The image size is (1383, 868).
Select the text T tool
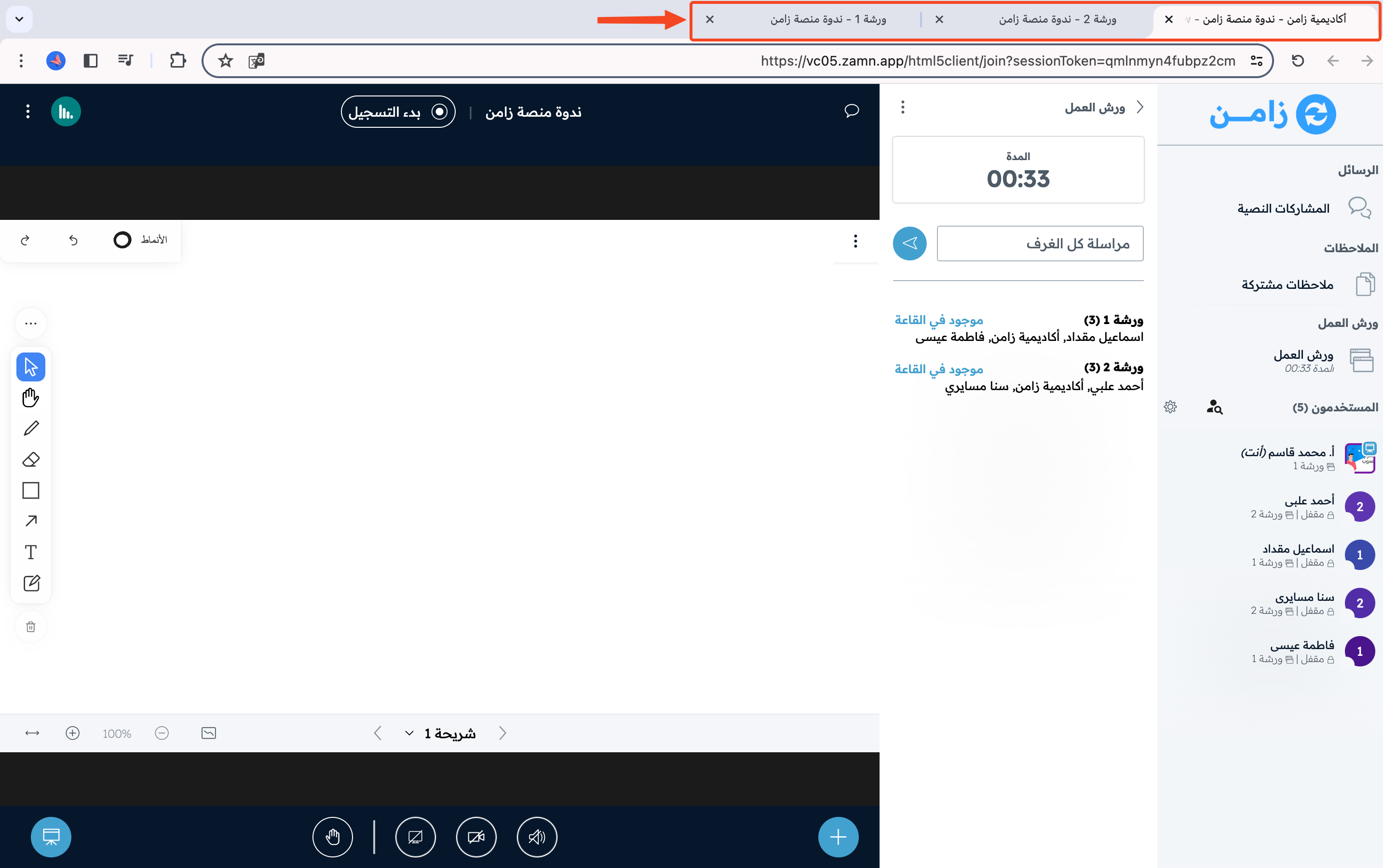pyautogui.click(x=31, y=552)
